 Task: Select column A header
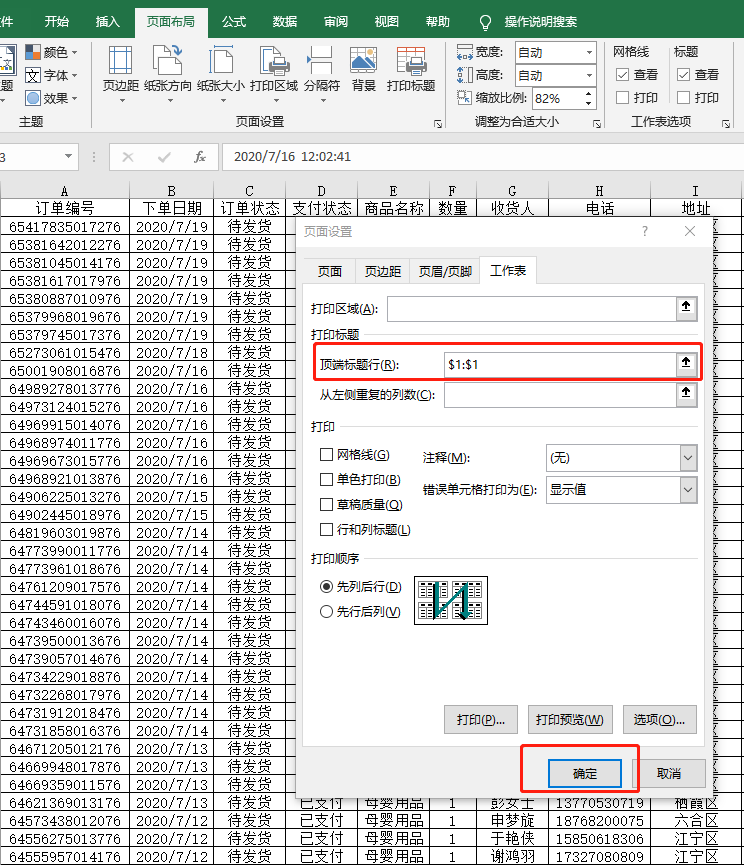[65, 191]
